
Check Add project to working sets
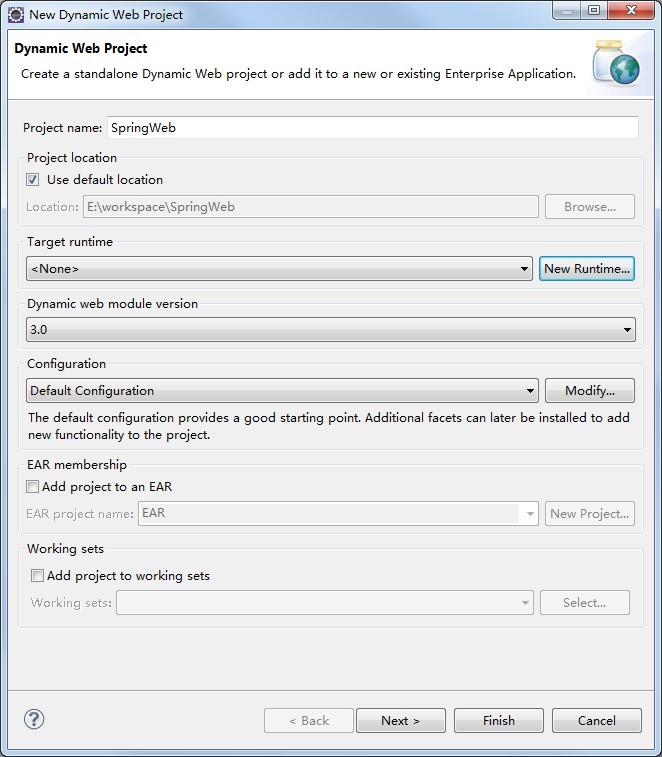coord(38,576)
